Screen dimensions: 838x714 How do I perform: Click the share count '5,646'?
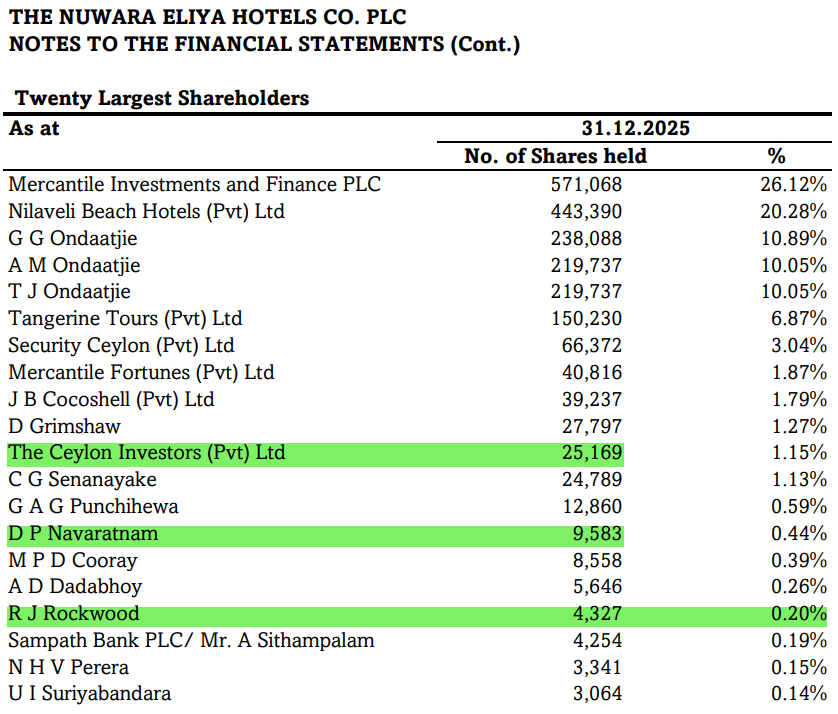pyautogui.click(x=597, y=587)
